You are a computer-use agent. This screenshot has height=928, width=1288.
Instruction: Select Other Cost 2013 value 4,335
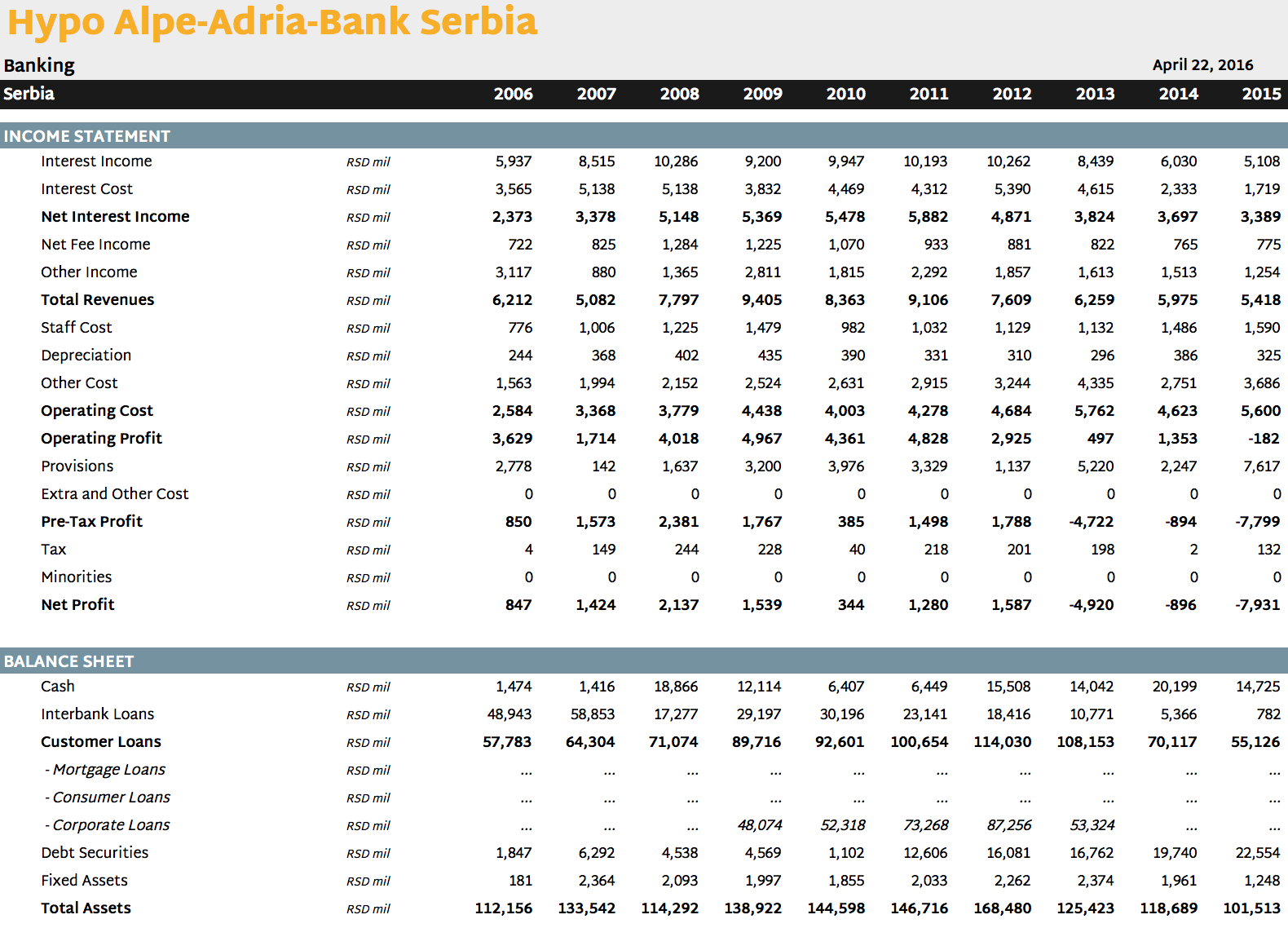click(x=1096, y=383)
